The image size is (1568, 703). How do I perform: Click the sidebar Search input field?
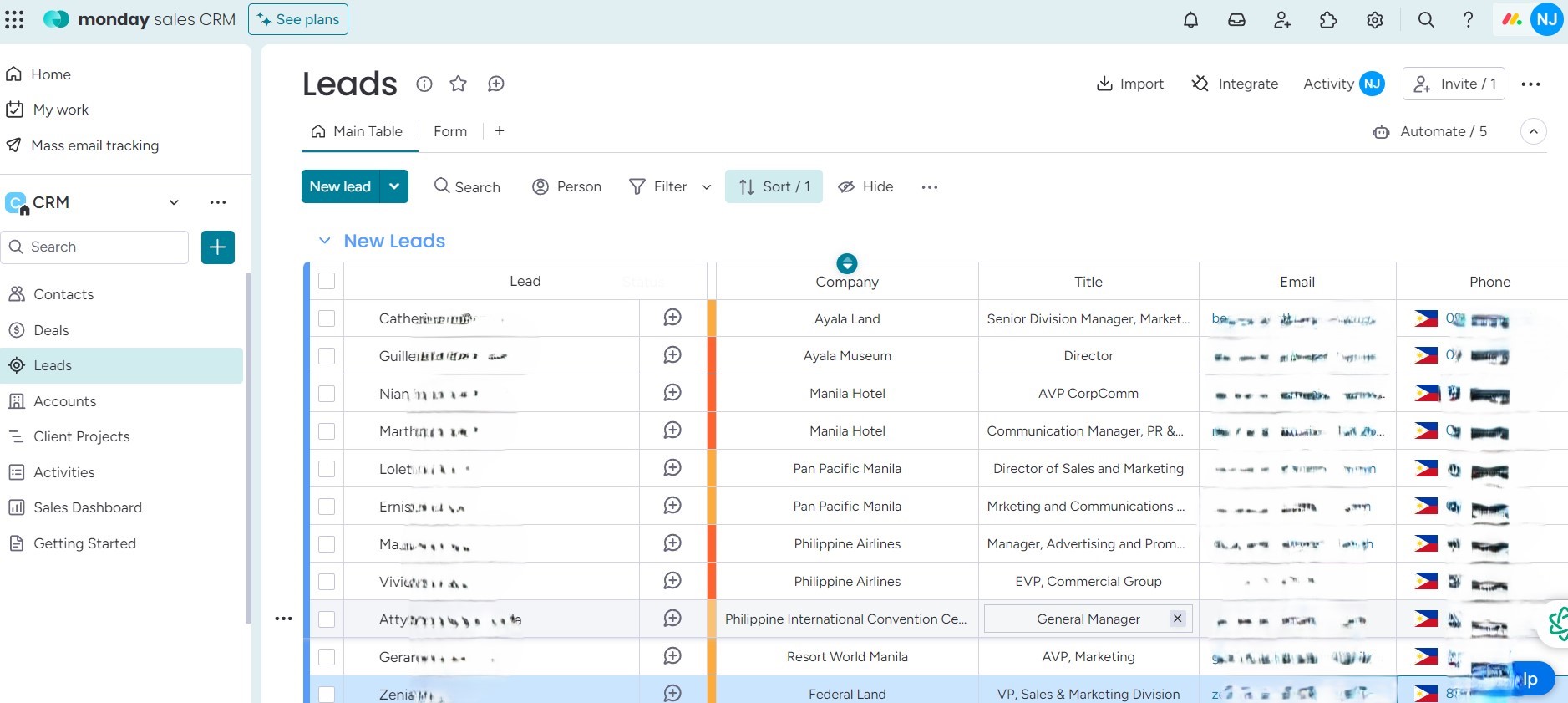coord(95,247)
